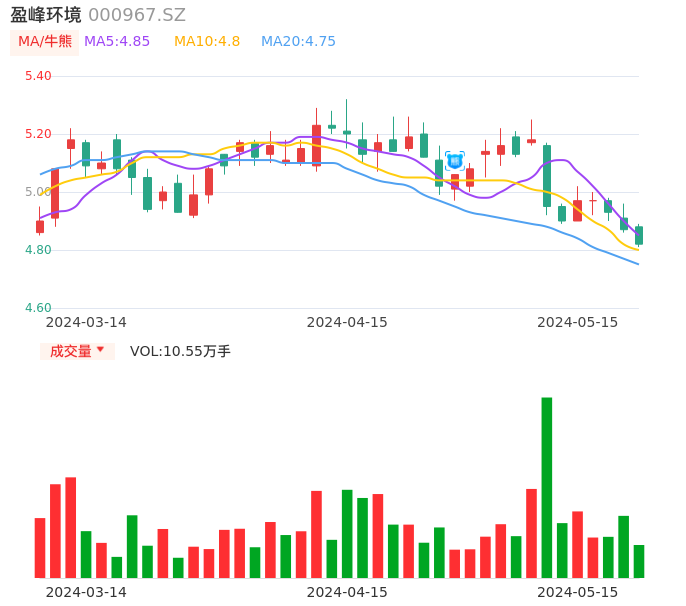Viewport: 686px width, 606px height.
Task: Click the first red candlestick on the left
Action: click(40, 227)
